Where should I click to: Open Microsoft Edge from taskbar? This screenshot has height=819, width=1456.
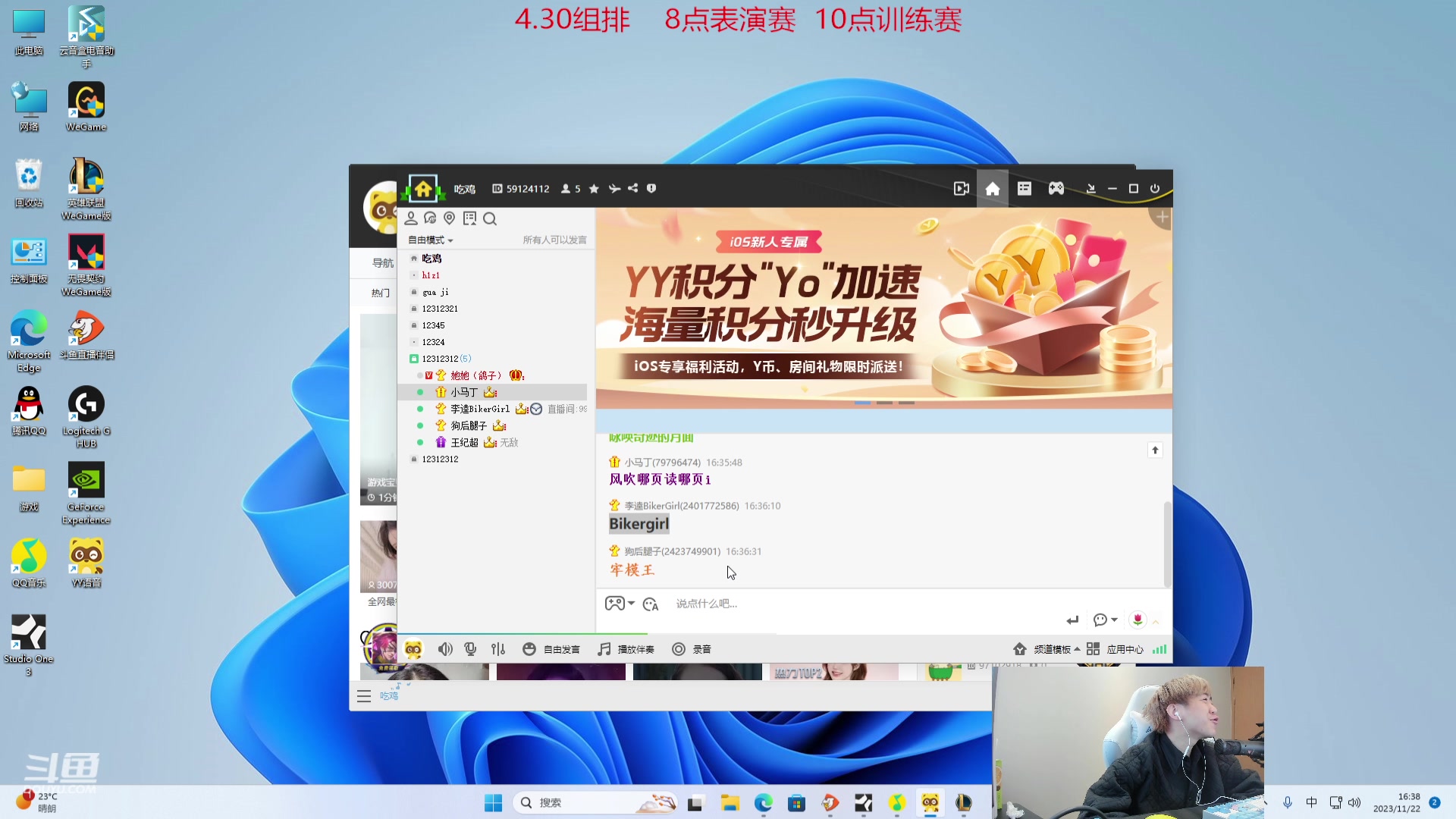coord(764,802)
